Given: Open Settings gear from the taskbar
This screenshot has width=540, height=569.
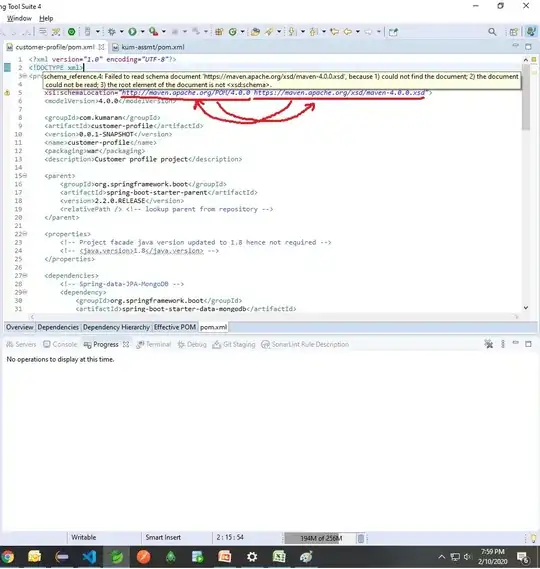Looking at the screenshot, I should (x=252, y=557).
